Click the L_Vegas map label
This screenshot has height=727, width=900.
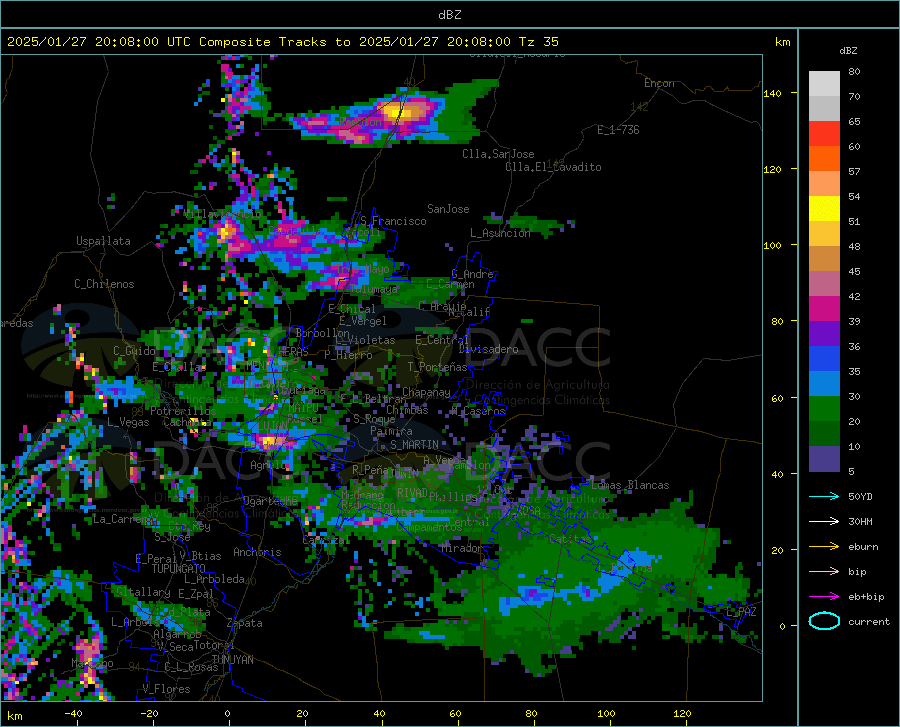[128, 422]
